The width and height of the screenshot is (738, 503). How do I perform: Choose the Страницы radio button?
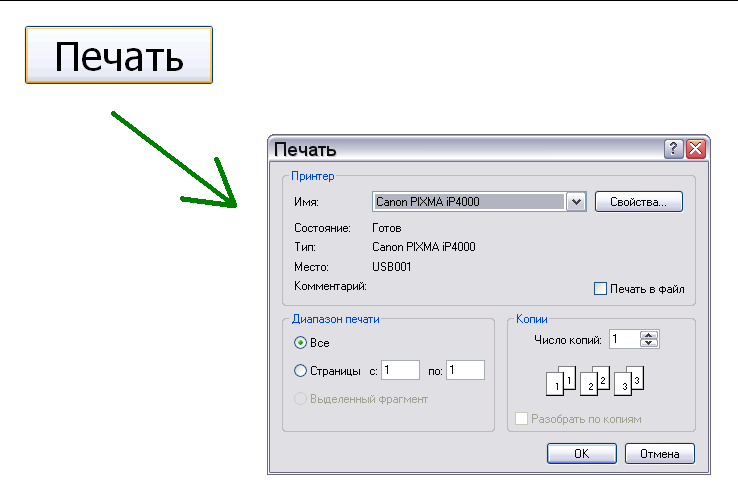tap(301, 371)
